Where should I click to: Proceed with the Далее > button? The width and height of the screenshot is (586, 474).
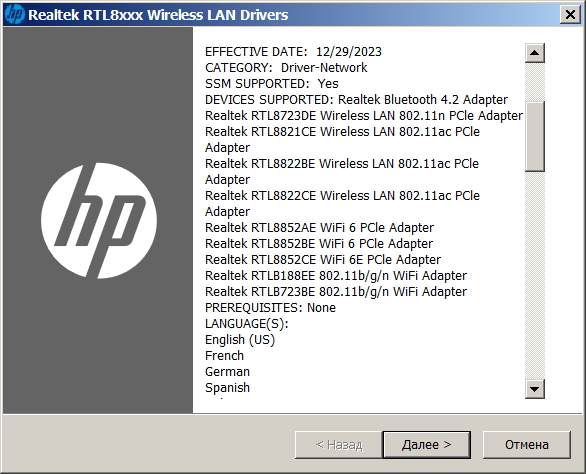coord(426,444)
